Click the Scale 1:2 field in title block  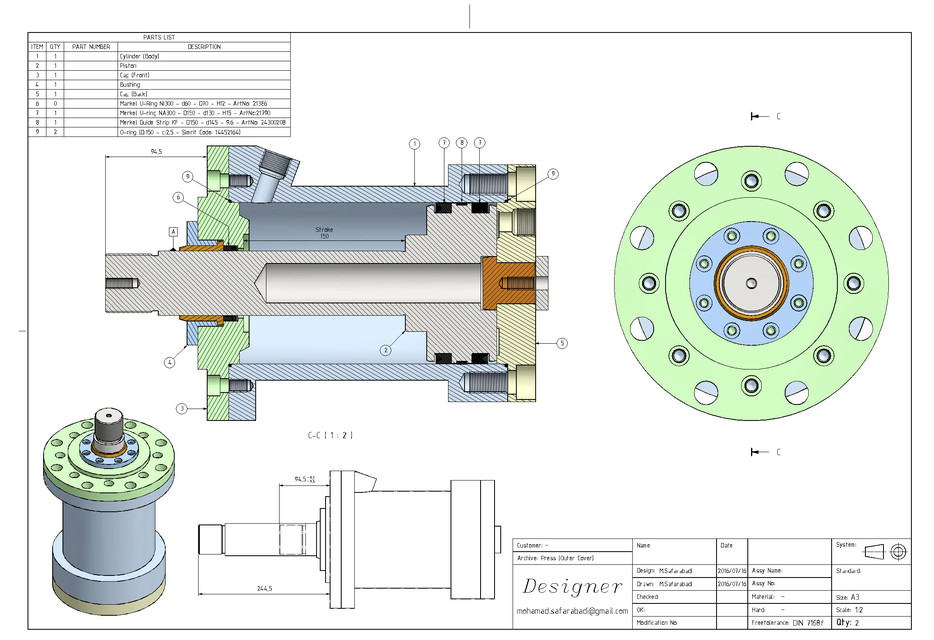point(848,608)
